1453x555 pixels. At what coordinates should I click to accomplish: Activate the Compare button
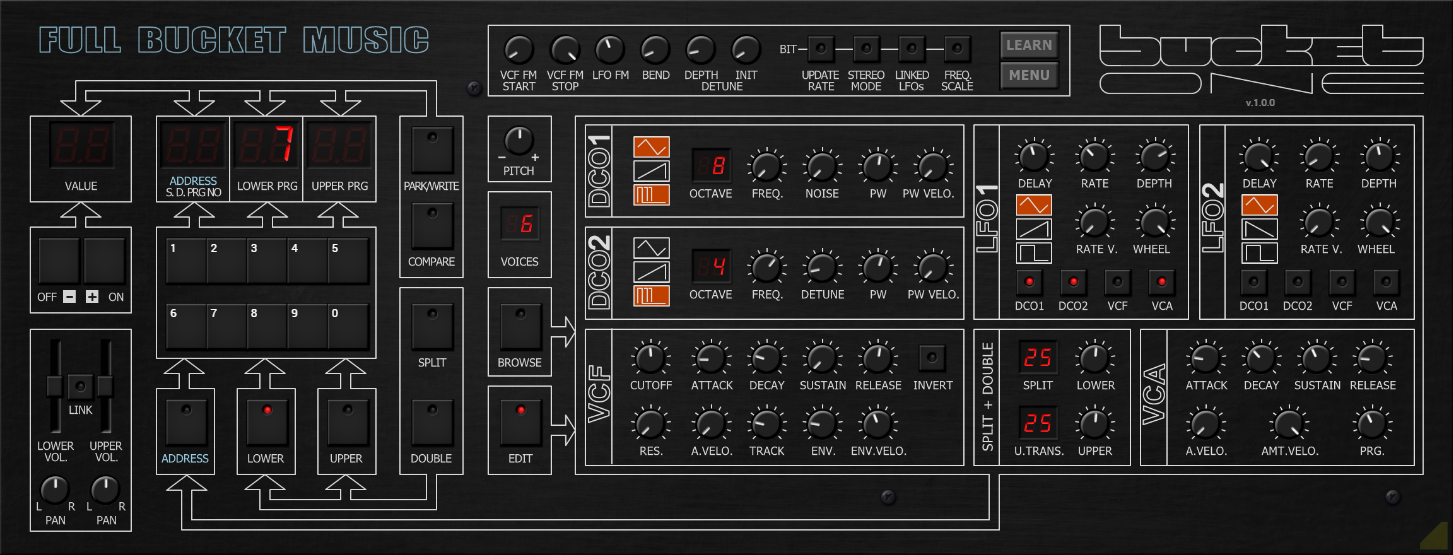pyautogui.click(x=431, y=226)
